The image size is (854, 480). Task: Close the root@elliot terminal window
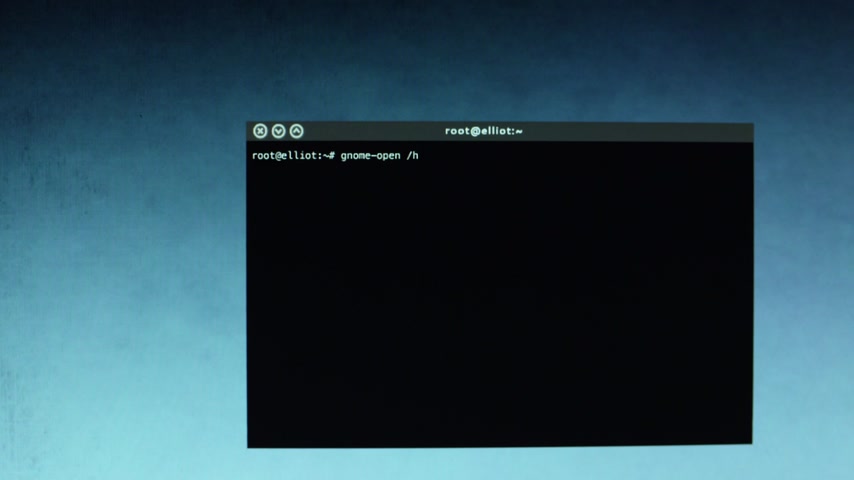tap(260, 131)
